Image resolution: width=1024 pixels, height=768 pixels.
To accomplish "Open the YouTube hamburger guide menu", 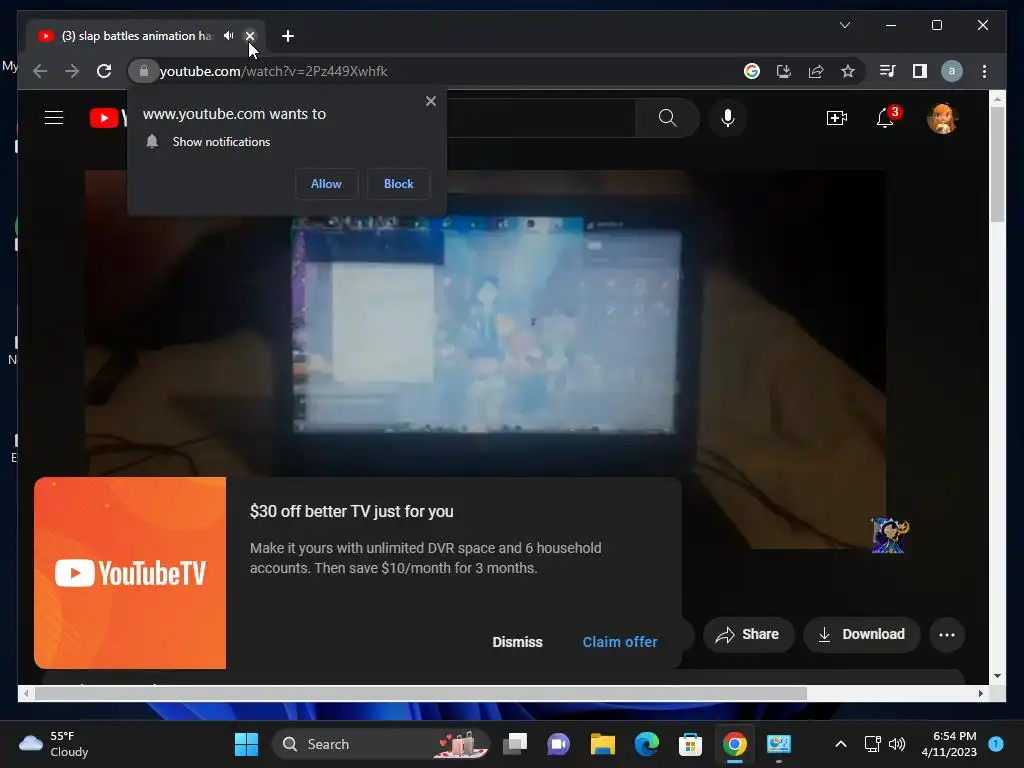I will pyautogui.click(x=54, y=118).
